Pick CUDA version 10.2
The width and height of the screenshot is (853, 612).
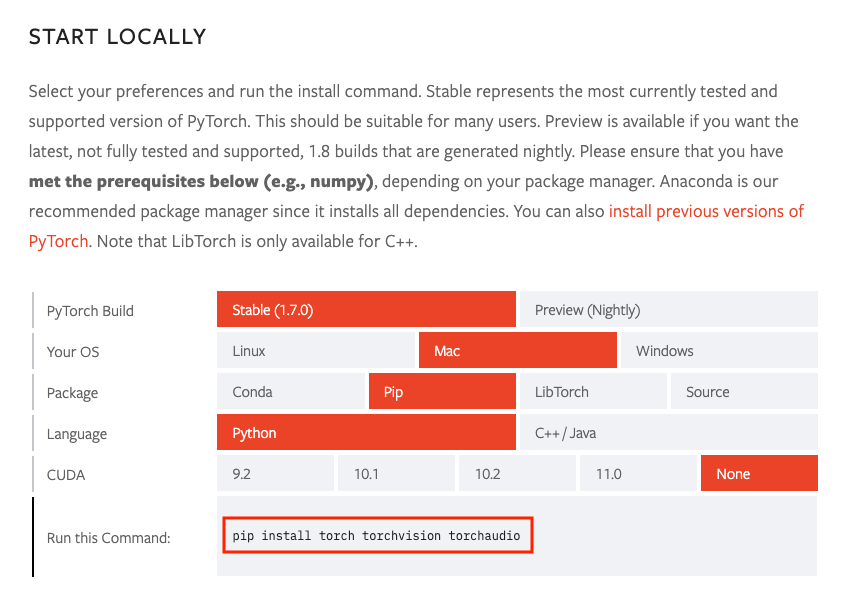[517, 474]
